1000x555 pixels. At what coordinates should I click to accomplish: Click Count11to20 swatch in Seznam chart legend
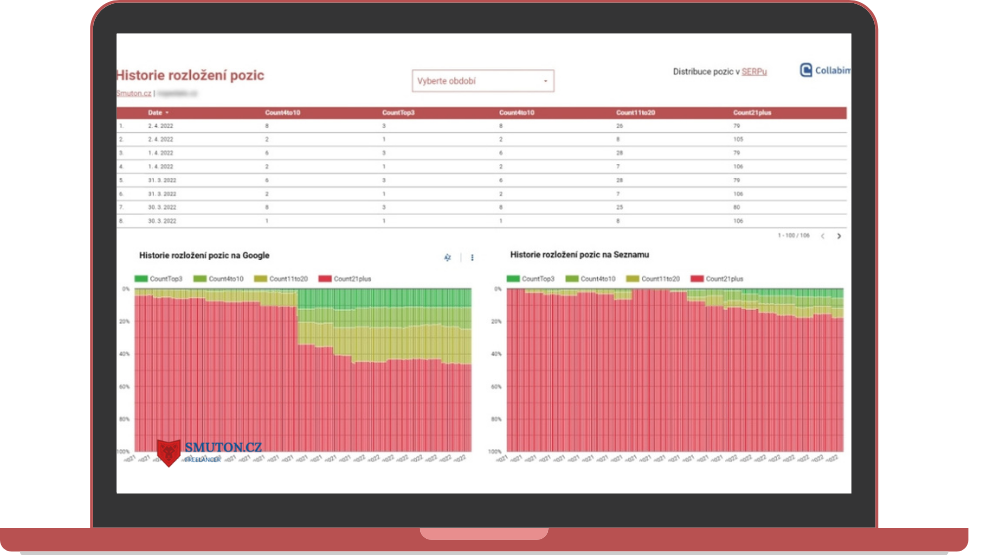click(x=632, y=279)
